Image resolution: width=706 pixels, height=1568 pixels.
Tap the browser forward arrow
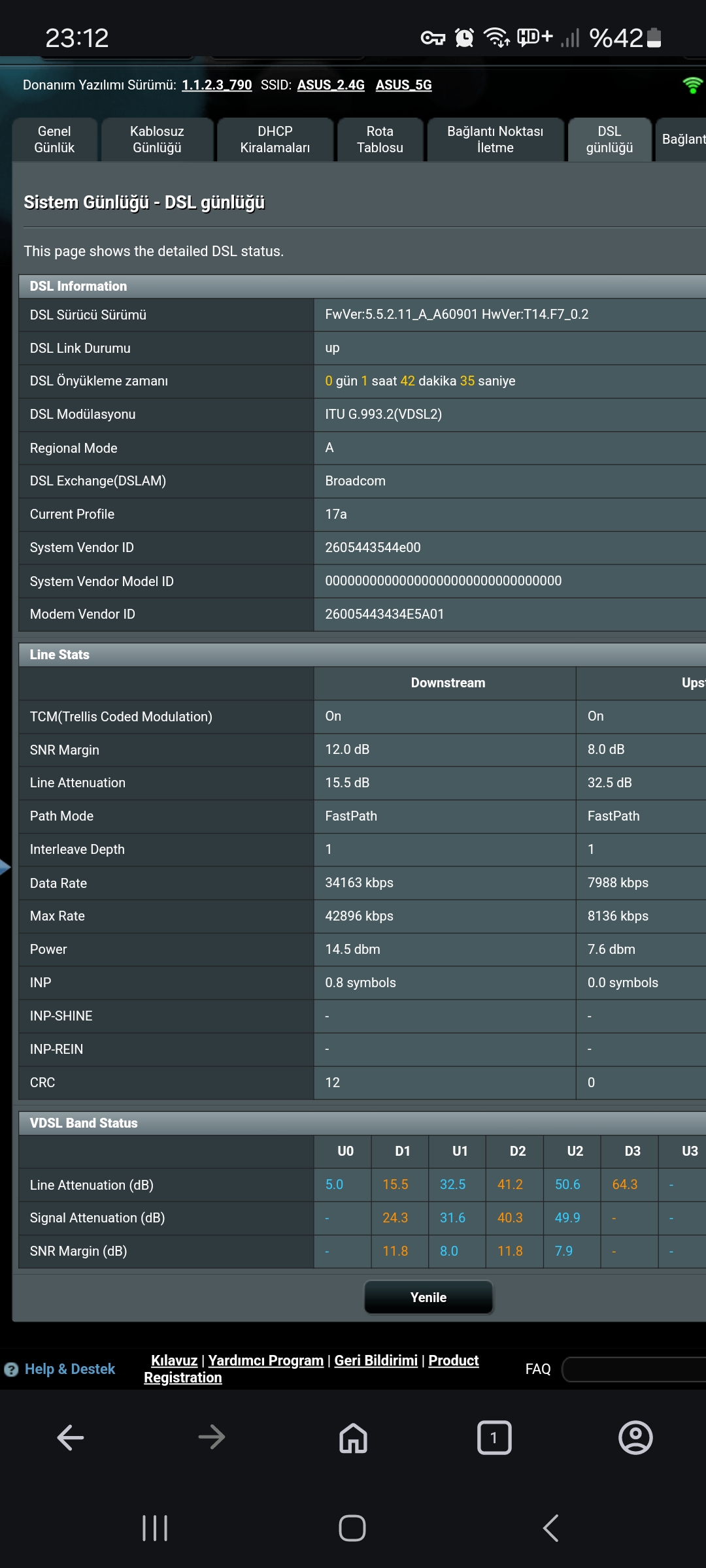click(212, 1437)
